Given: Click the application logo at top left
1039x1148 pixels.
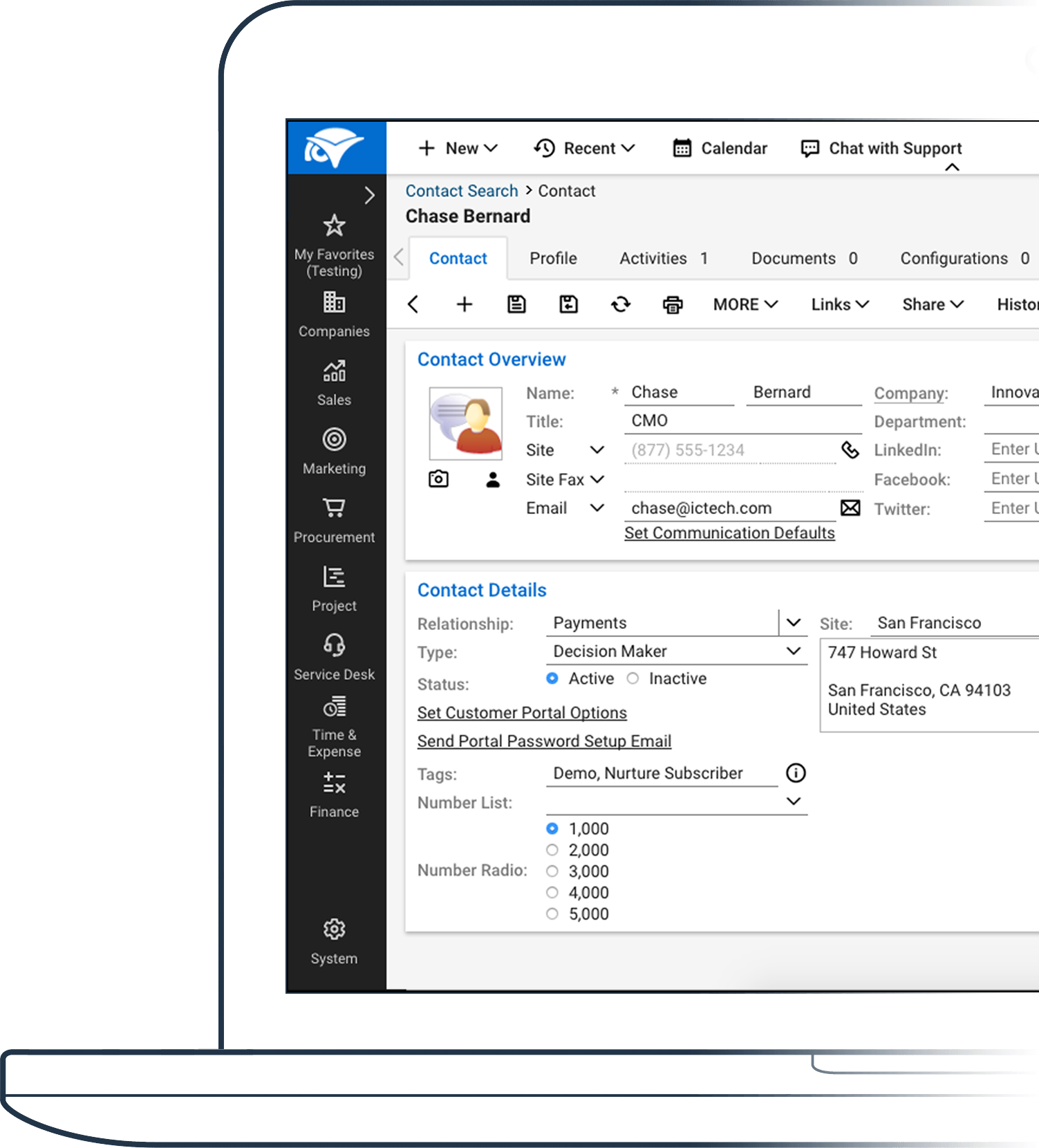Looking at the screenshot, I should [x=337, y=147].
